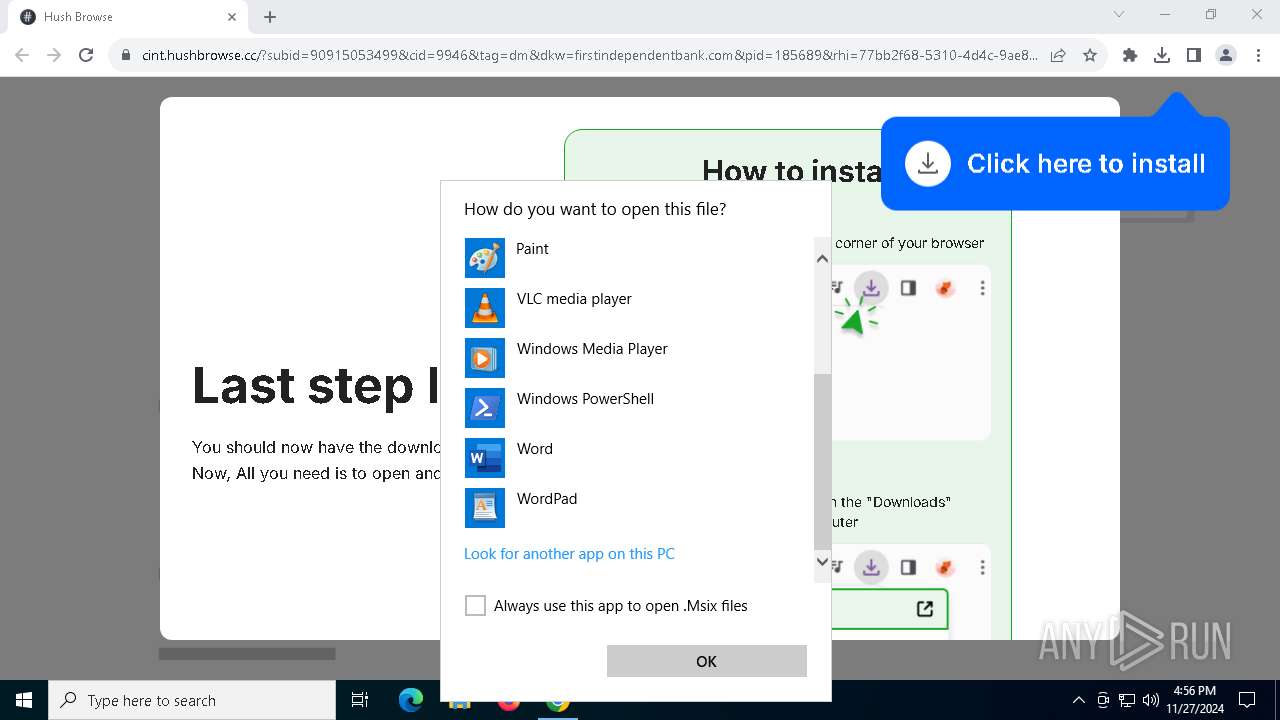1280x720 pixels.
Task: Toggle Chrome side panel icon
Action: 1194,55
